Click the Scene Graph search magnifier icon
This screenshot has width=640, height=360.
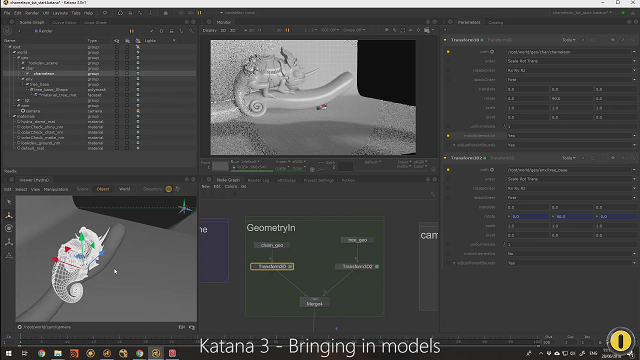(191, 31)
